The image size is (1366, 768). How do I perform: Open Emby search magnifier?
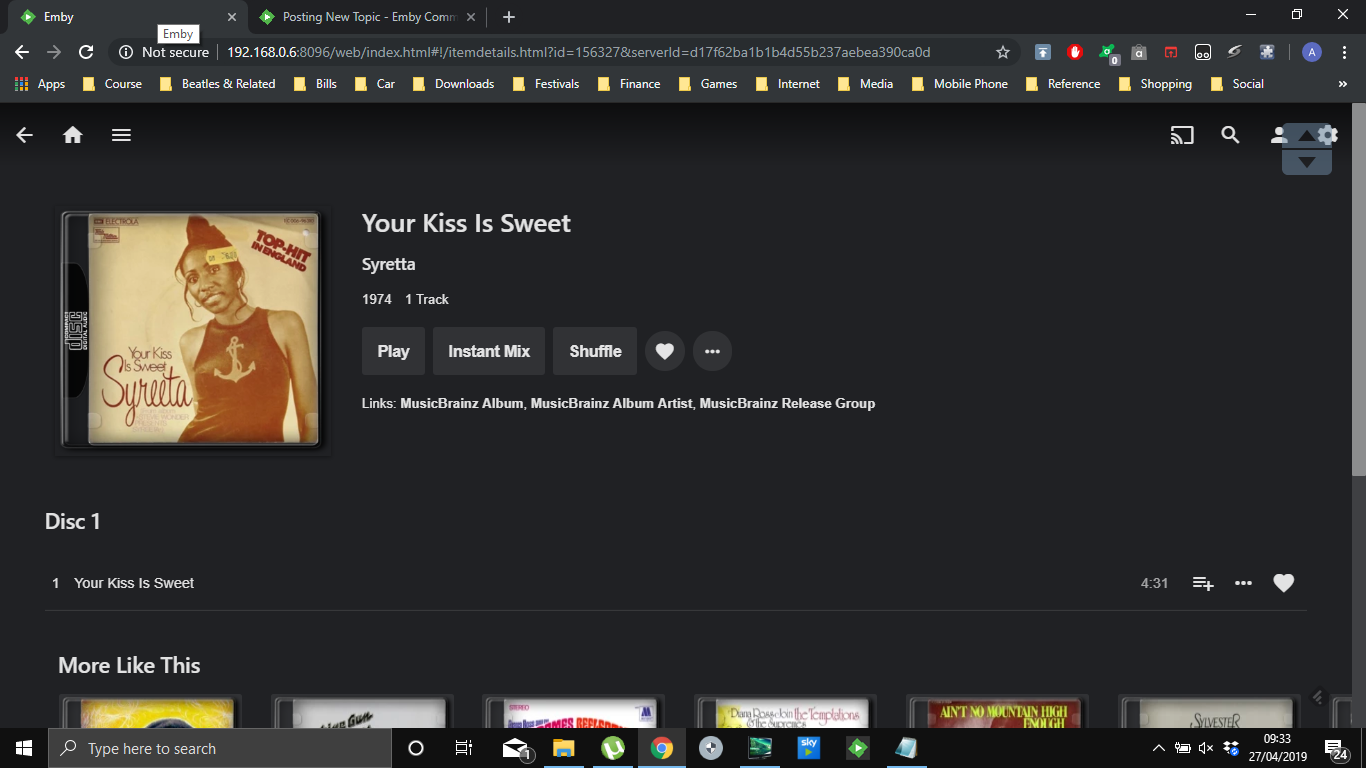pyautogui.click(x=1230, y=135)
